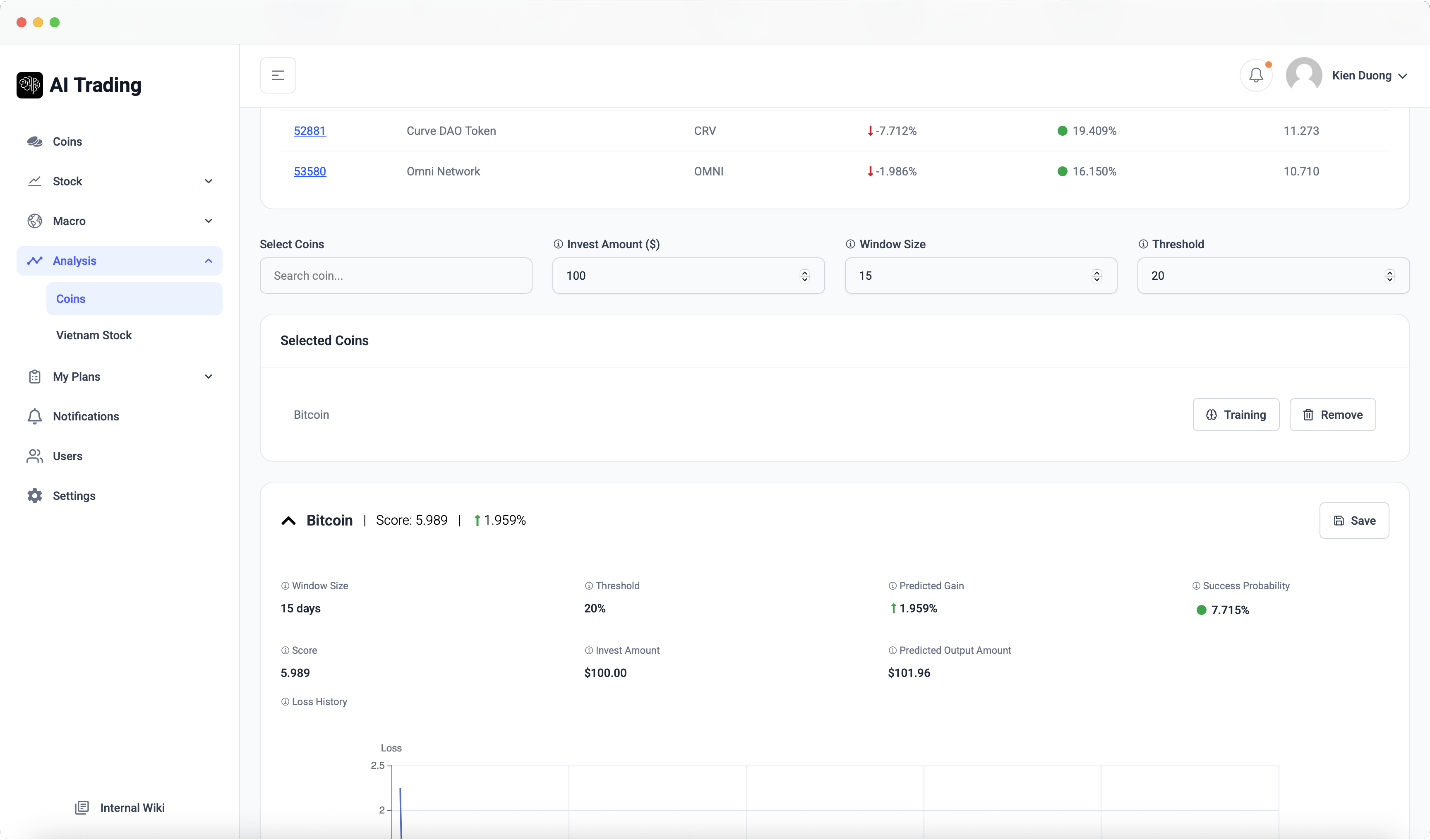Open the Macro section via its globe icon
This screenshot has height=840, width=1430.
(x=35, y=221)
